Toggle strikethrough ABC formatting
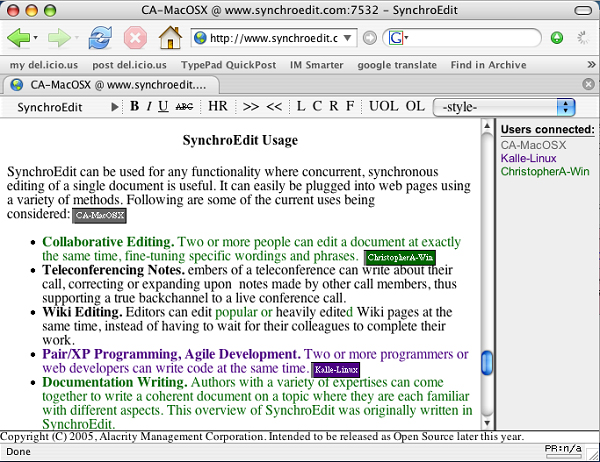The height and width of the screenshot is (462, 600). pyautogui.click(x=184, y=107)
